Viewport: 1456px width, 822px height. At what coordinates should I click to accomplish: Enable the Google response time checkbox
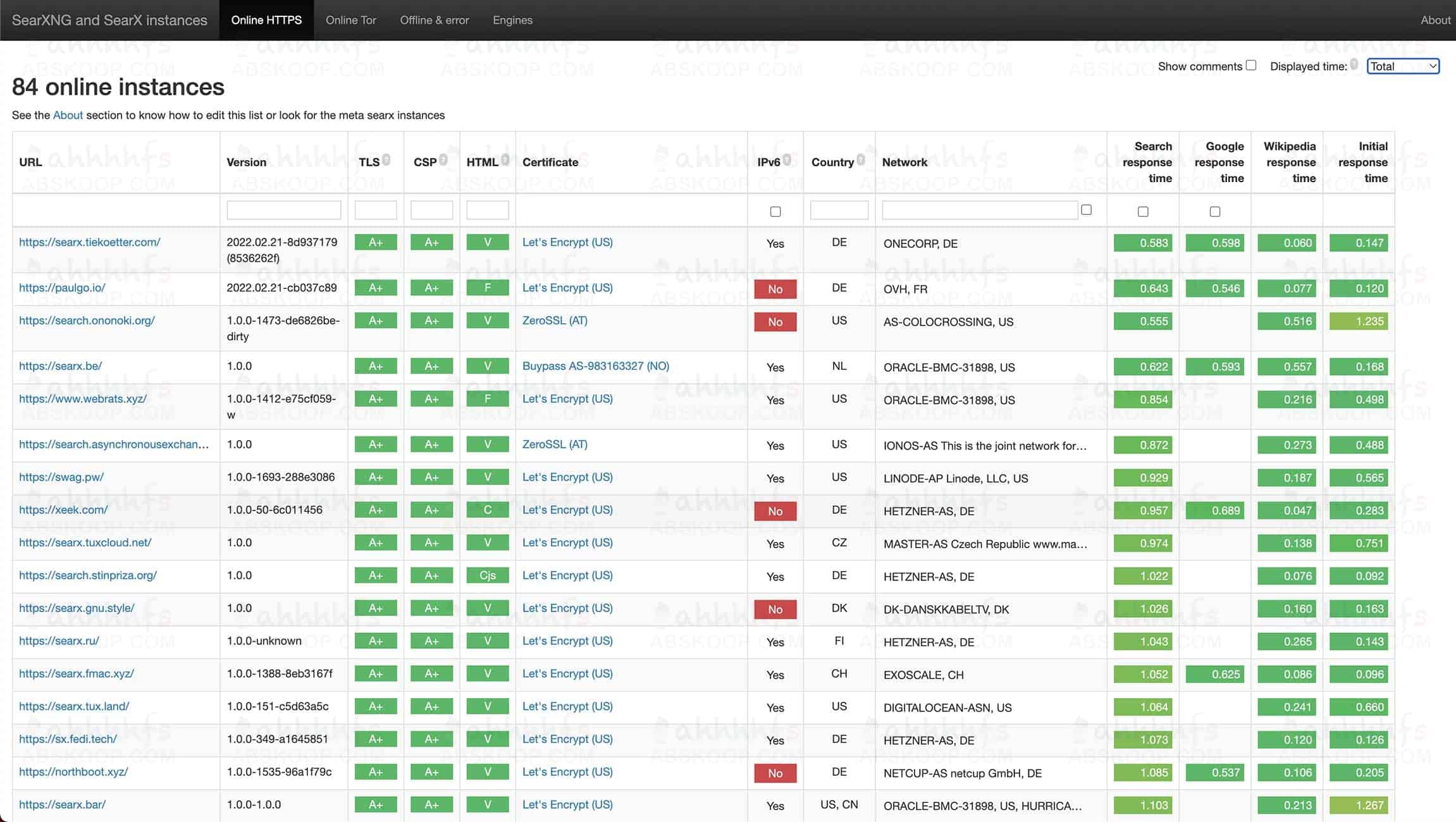point(1215,211)
